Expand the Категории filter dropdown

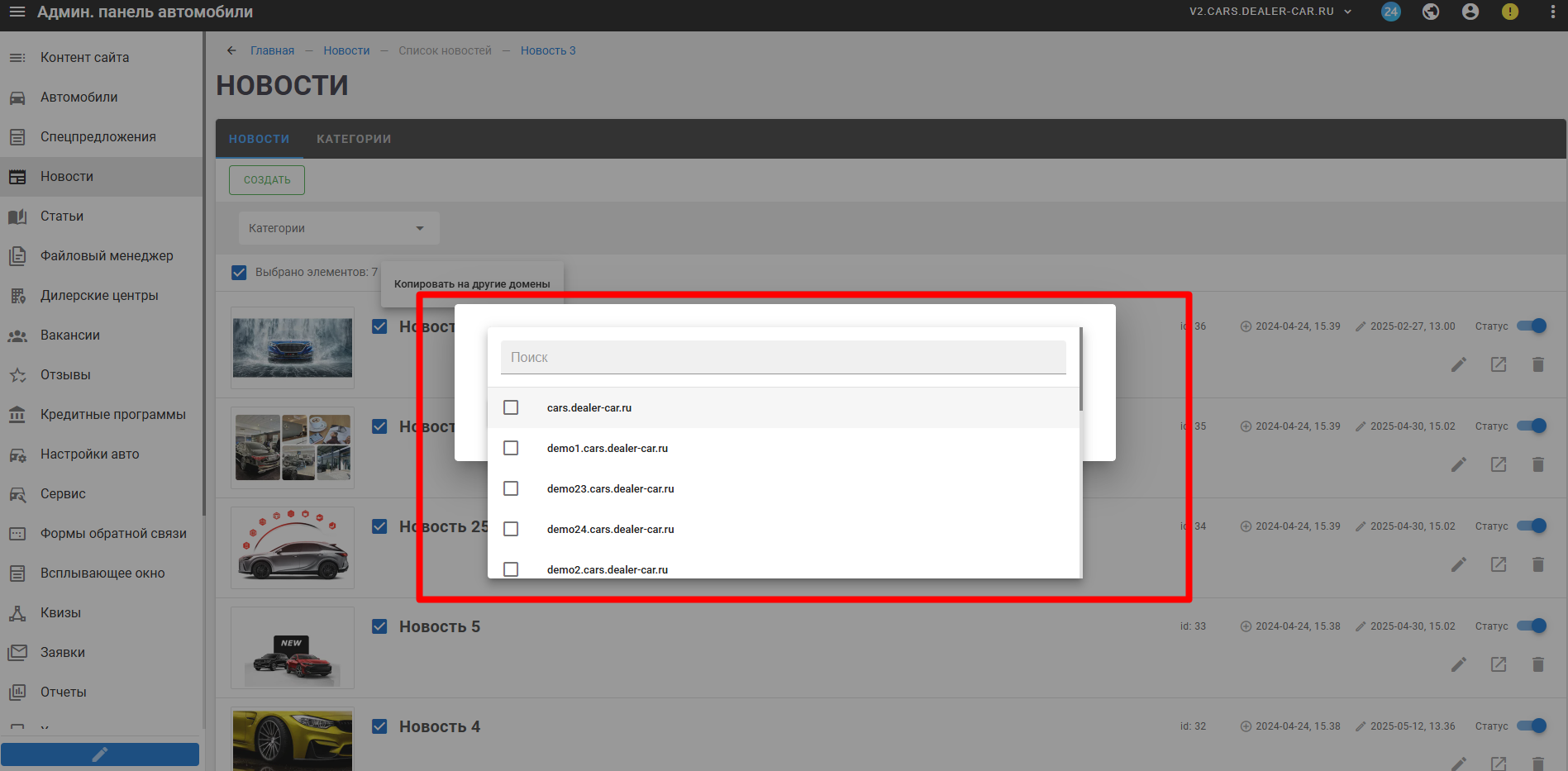tap(338, 228)
